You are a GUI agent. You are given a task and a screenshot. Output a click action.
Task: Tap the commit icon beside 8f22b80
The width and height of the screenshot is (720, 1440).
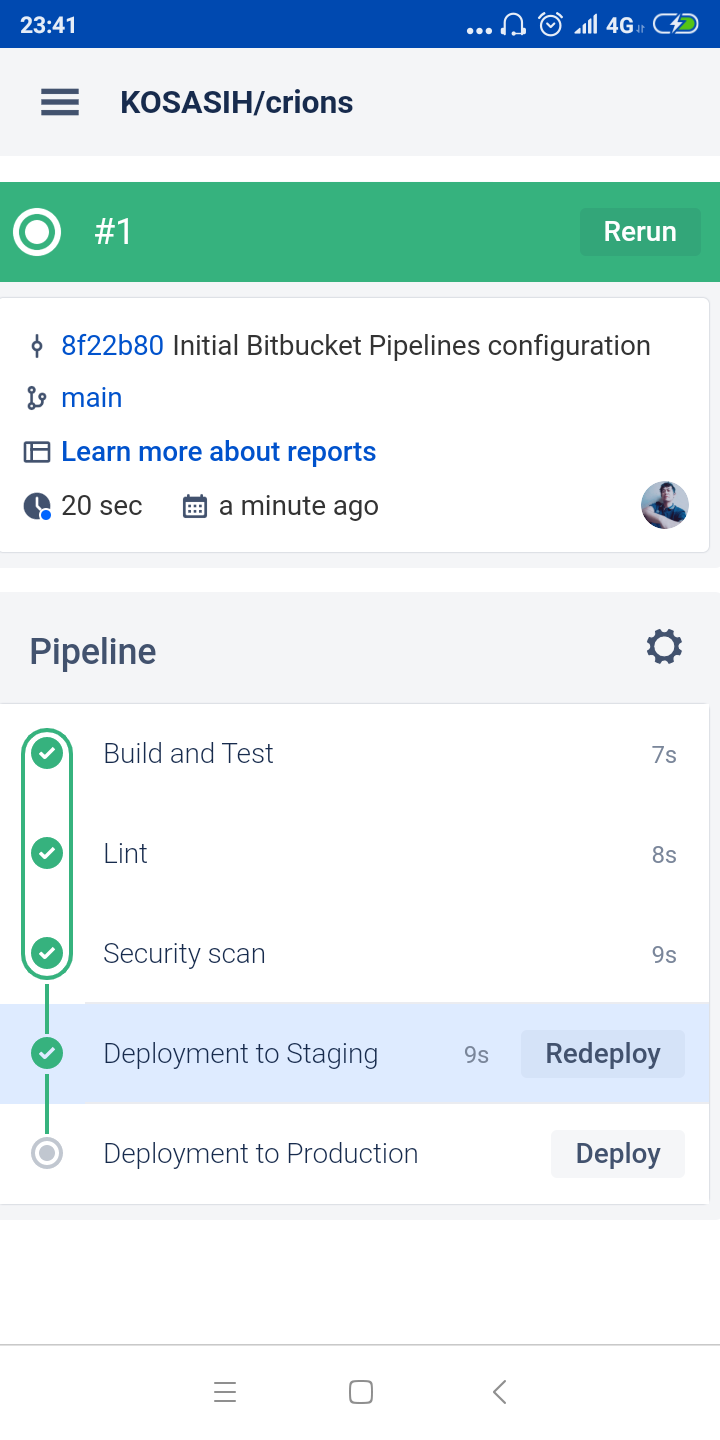coord(37,347)
